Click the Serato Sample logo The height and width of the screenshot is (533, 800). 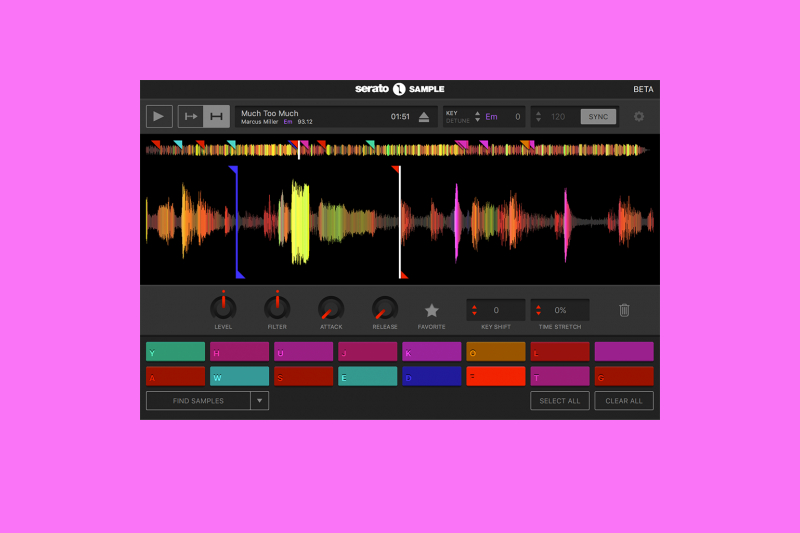click(x=399, y=89)
